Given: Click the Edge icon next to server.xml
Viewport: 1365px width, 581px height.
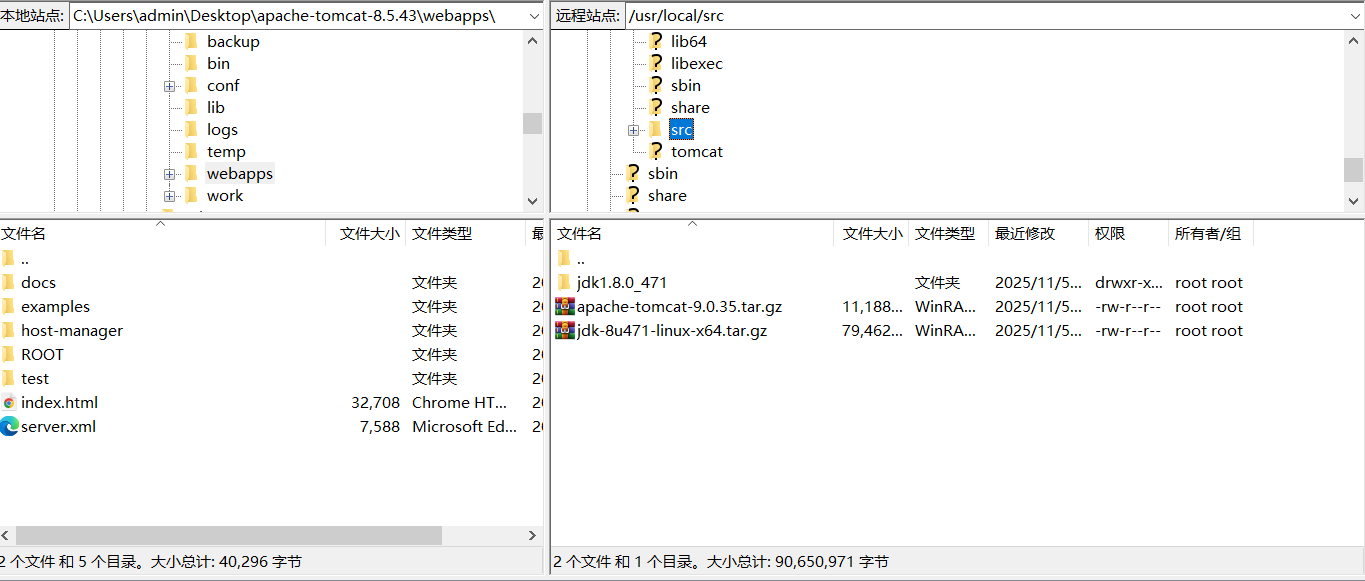Looking at the screenshot, I should pyautogui.click(x=9, y=426).
